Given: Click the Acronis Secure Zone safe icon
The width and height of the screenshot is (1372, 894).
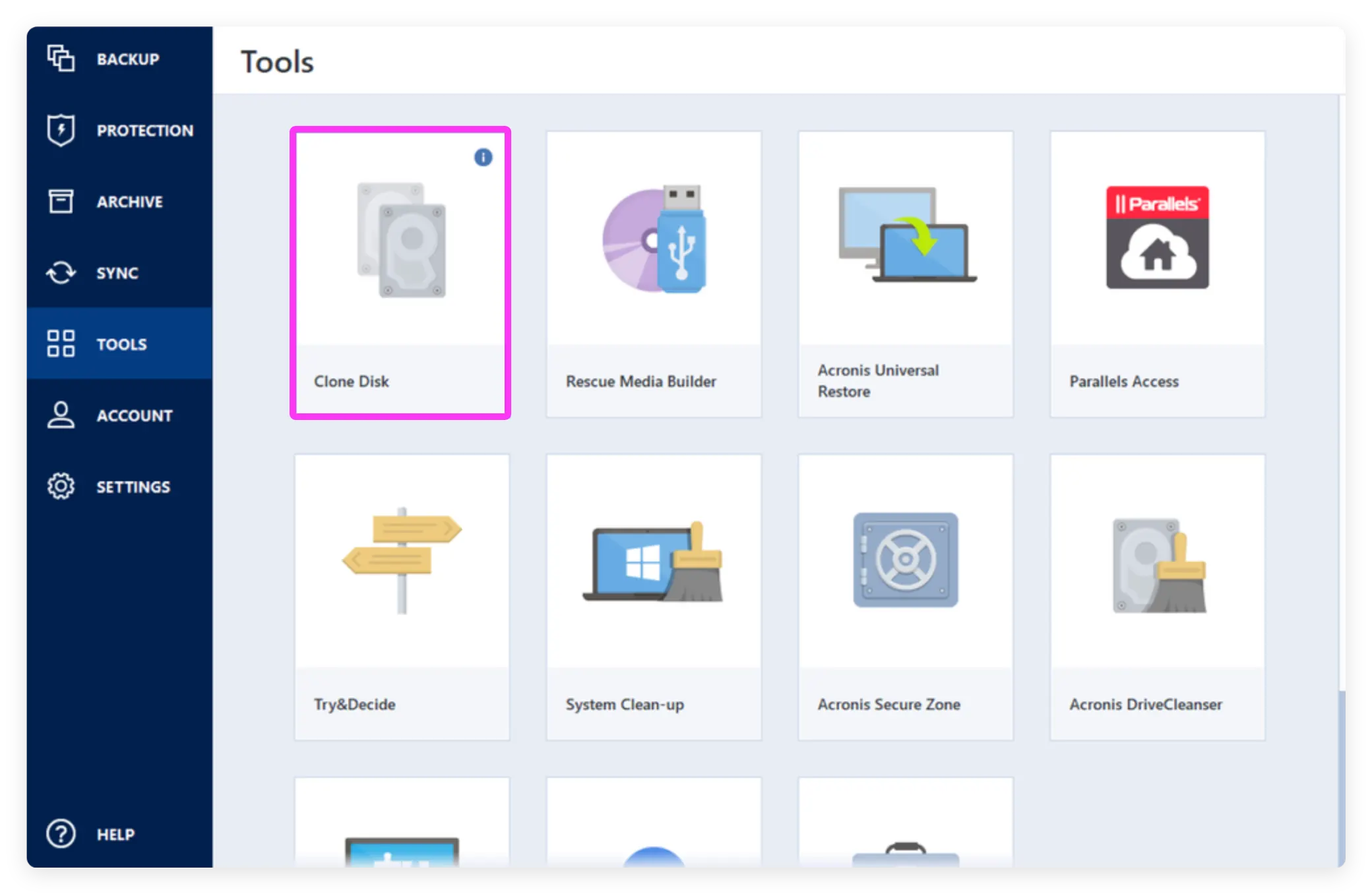Looking at the screenshot, I should point(906,560).
